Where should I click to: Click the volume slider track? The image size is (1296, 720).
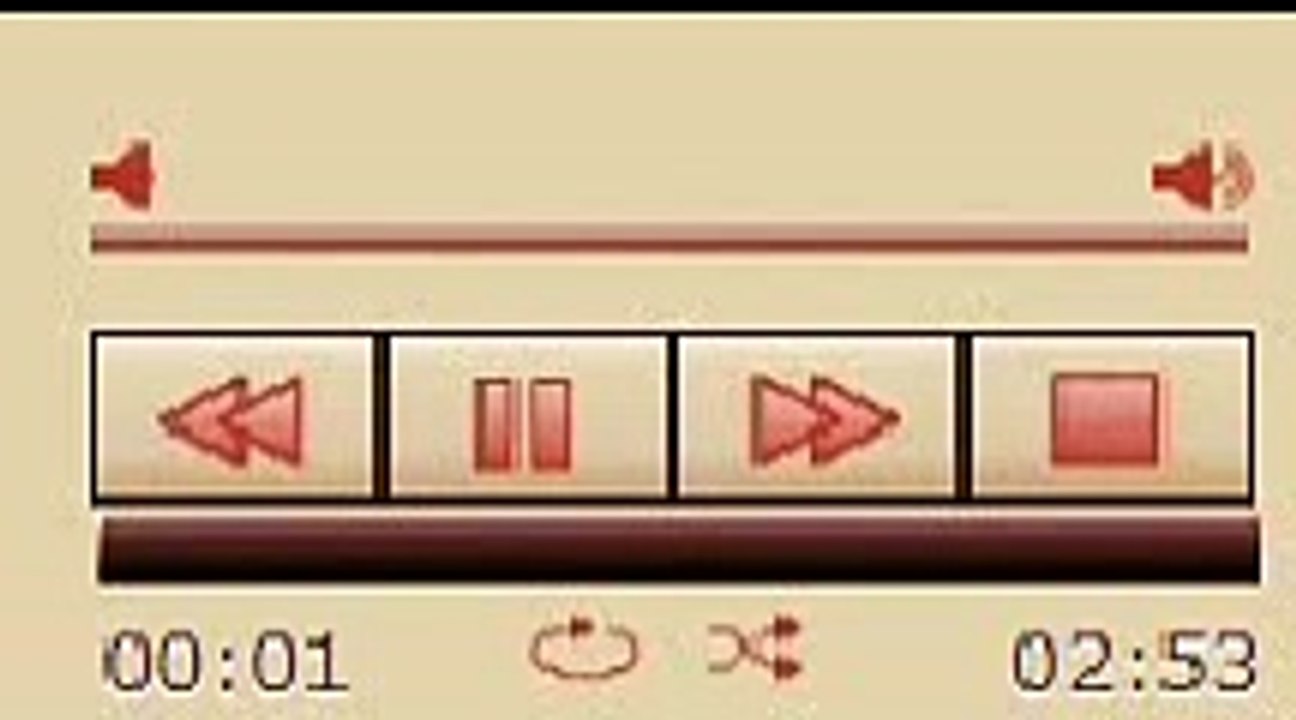670,239
